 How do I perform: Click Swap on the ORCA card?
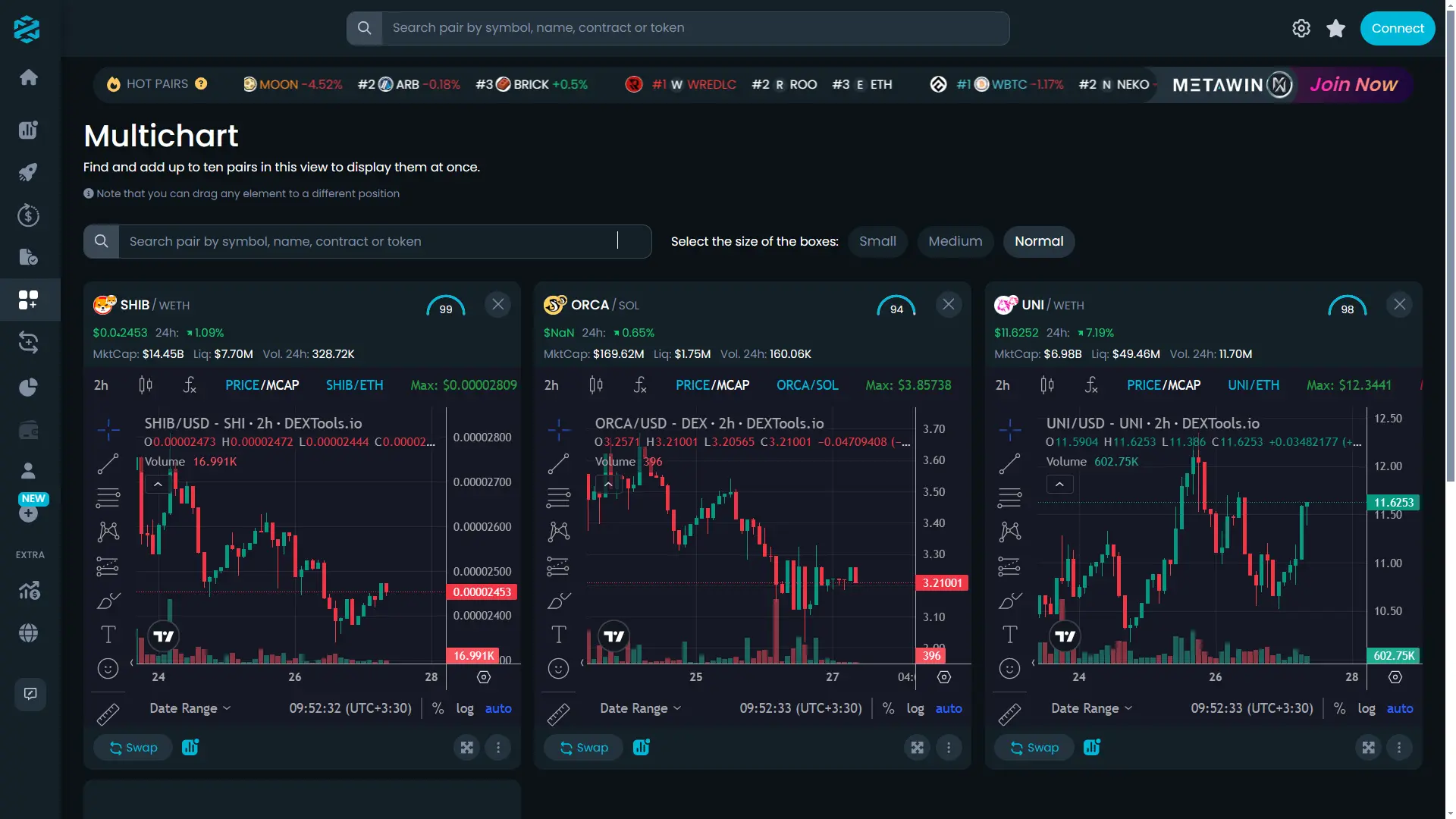[583, 748]
